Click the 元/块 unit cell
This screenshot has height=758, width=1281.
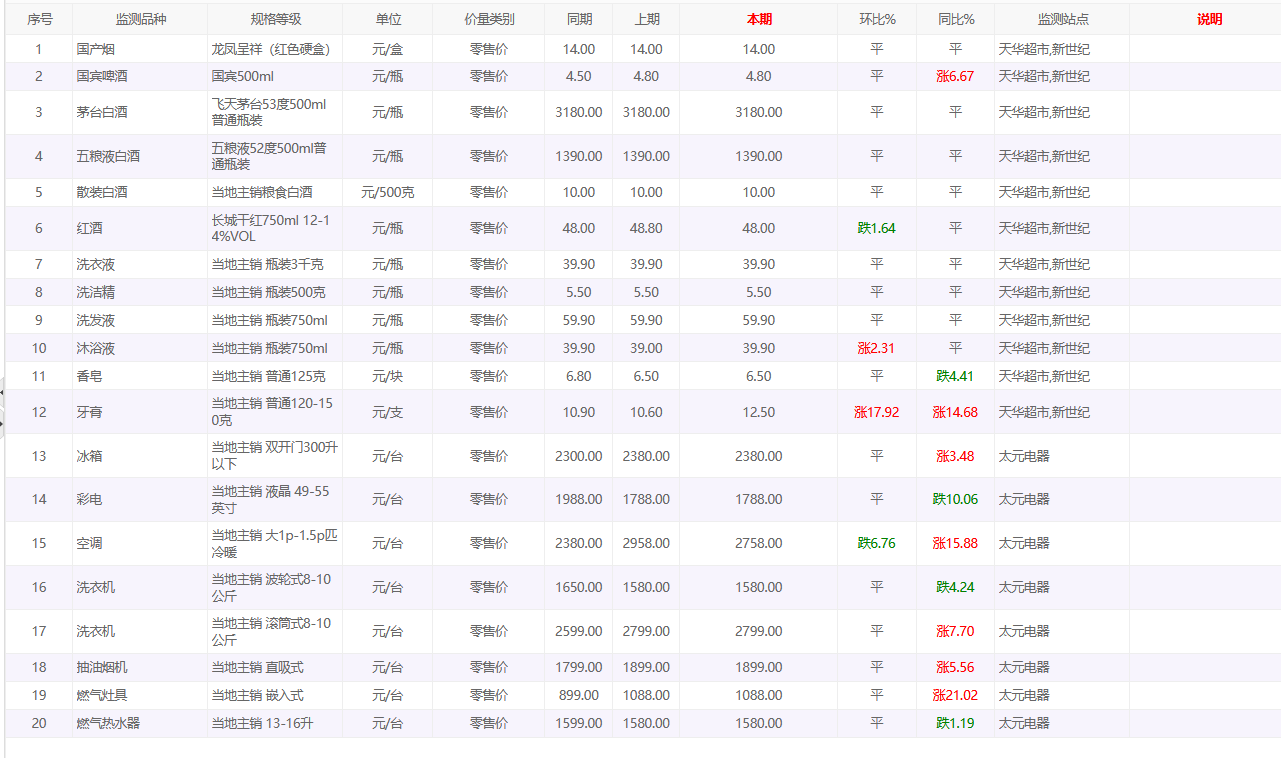tap(388, 376)
